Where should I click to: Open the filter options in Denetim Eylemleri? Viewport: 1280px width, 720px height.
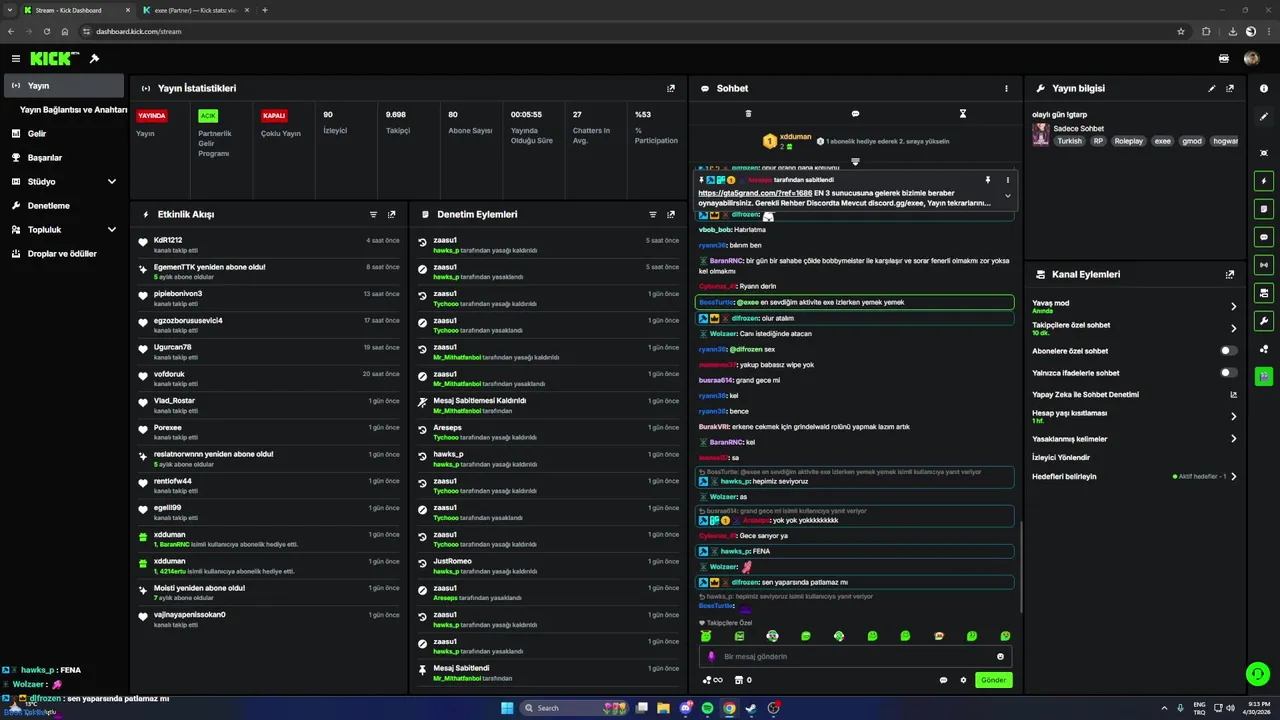pyautogui.click(x=653, y=214)
